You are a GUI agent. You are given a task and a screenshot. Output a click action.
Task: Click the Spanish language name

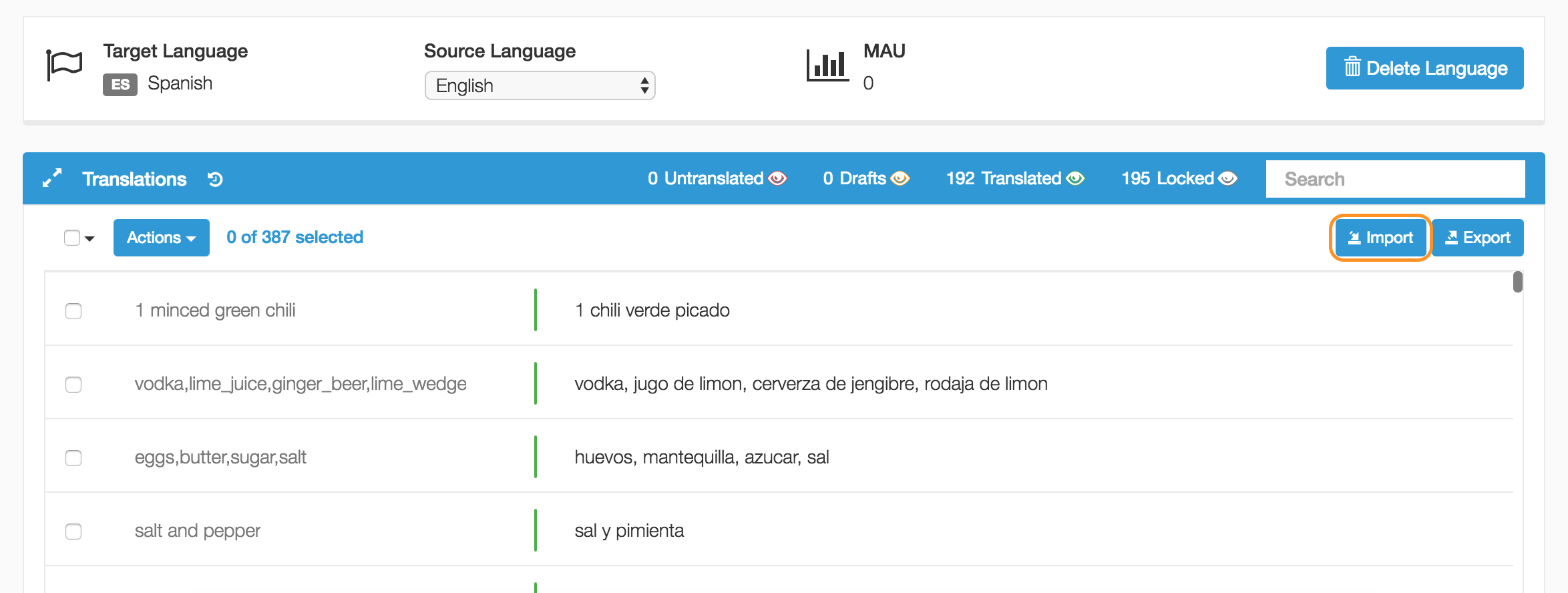pos(180,83)
